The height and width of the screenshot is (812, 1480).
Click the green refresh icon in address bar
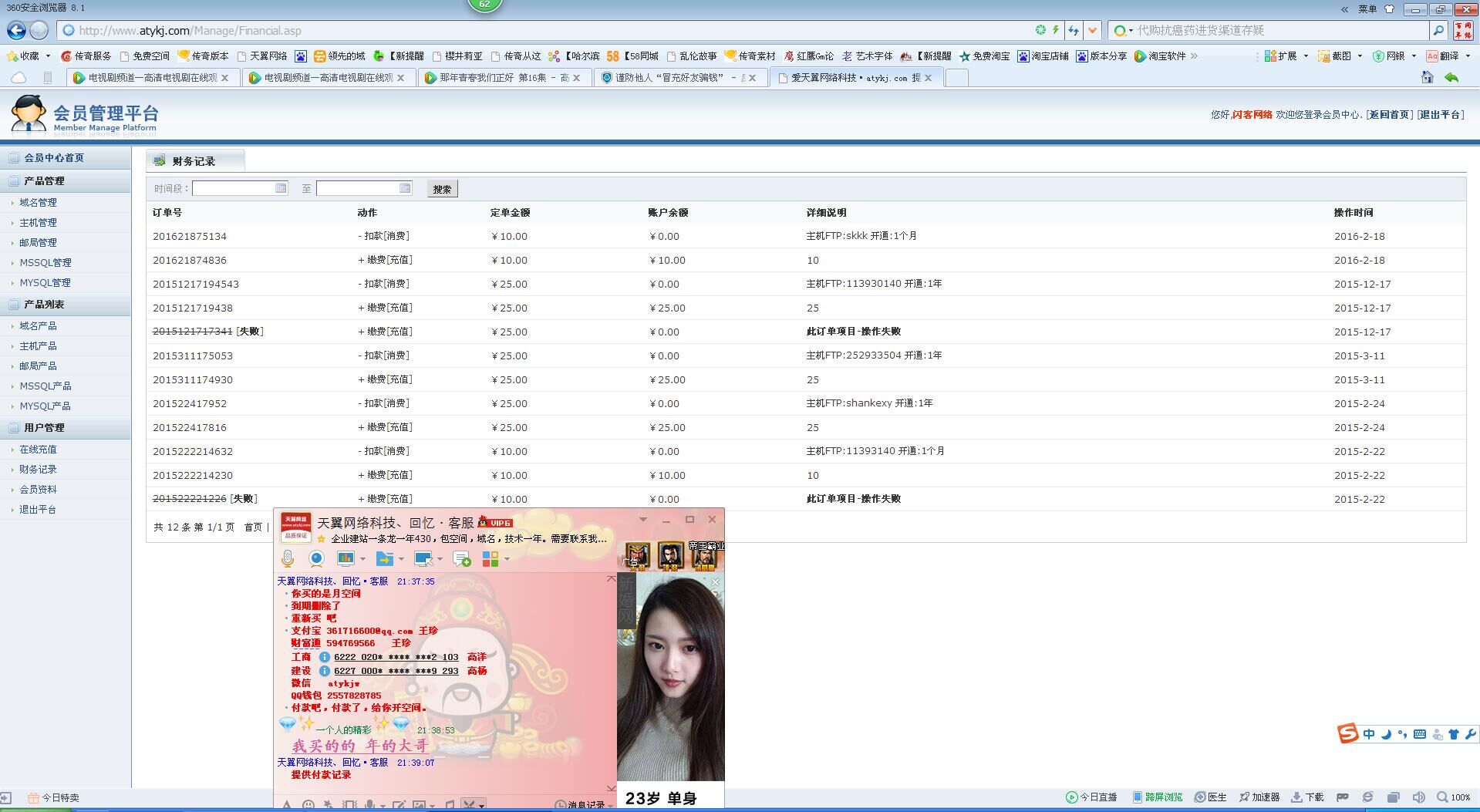click(1040, 30)
